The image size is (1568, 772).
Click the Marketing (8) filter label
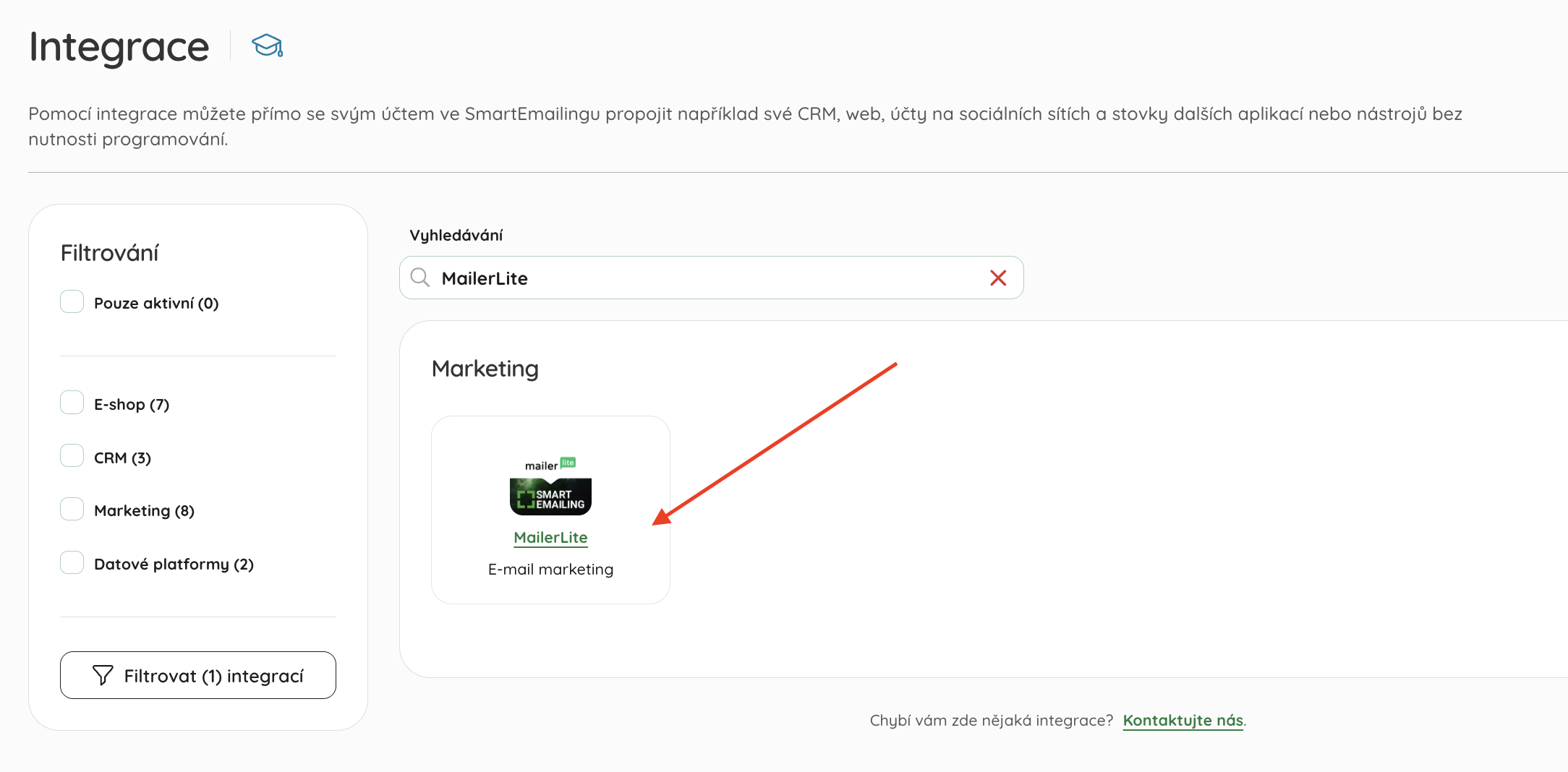pyautogui.click(x=144, y=511)
